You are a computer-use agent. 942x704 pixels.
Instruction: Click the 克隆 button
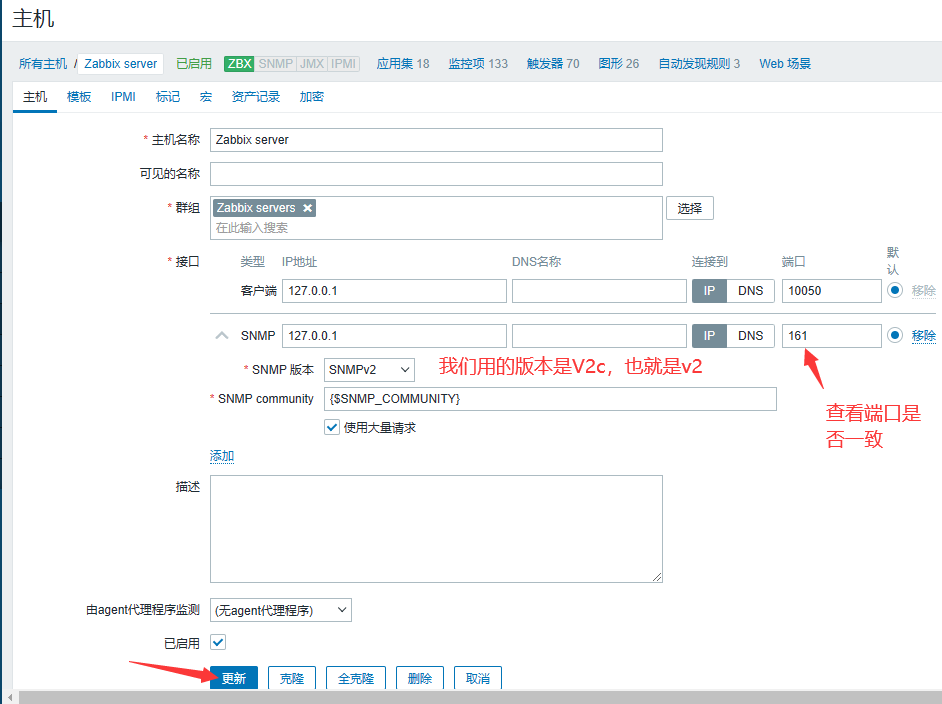tap(292, 678)
